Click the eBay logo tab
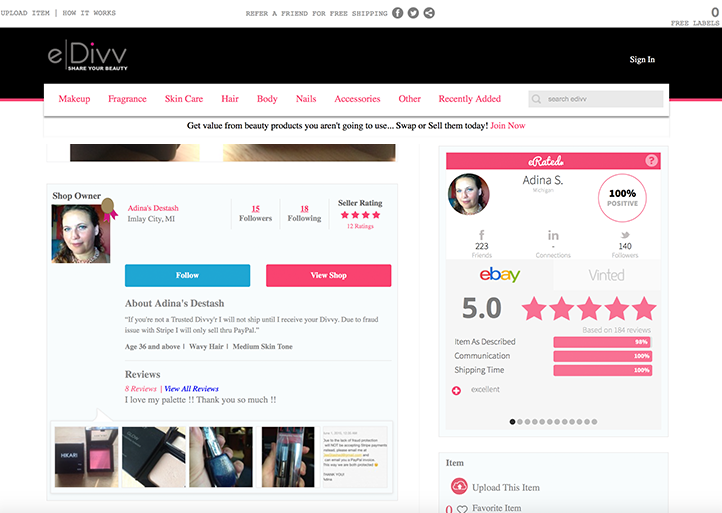 pyautogui.click(x=500, y=274)
